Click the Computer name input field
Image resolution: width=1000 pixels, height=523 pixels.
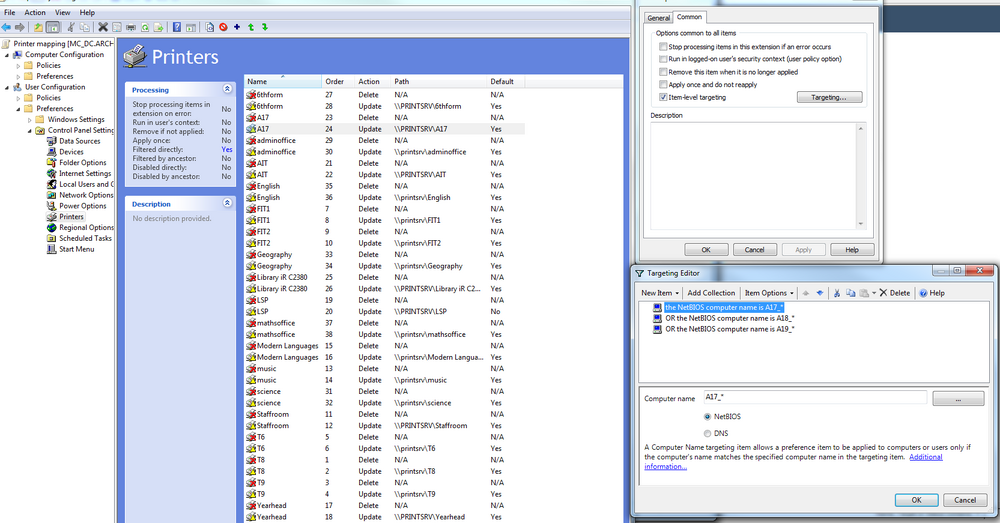815,397
